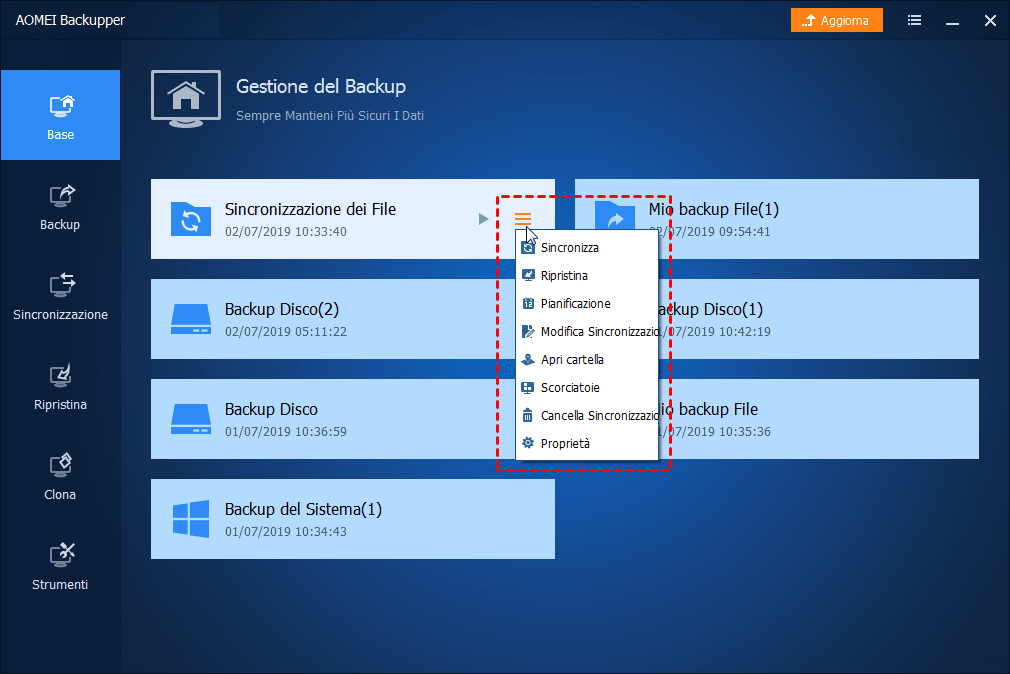Screen dimensions: 1010x674
Task: Close the AOMEI Backupper window
Action: [x=990, y=21]
